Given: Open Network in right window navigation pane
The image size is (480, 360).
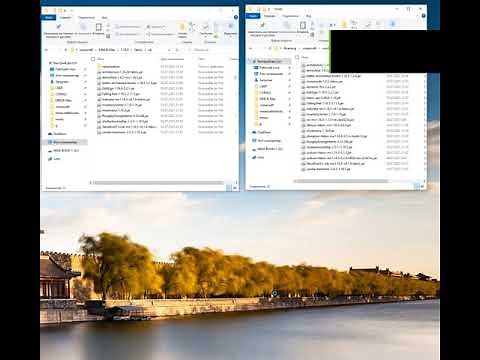Looking at the screenshot, I should [x=258, y=157].
